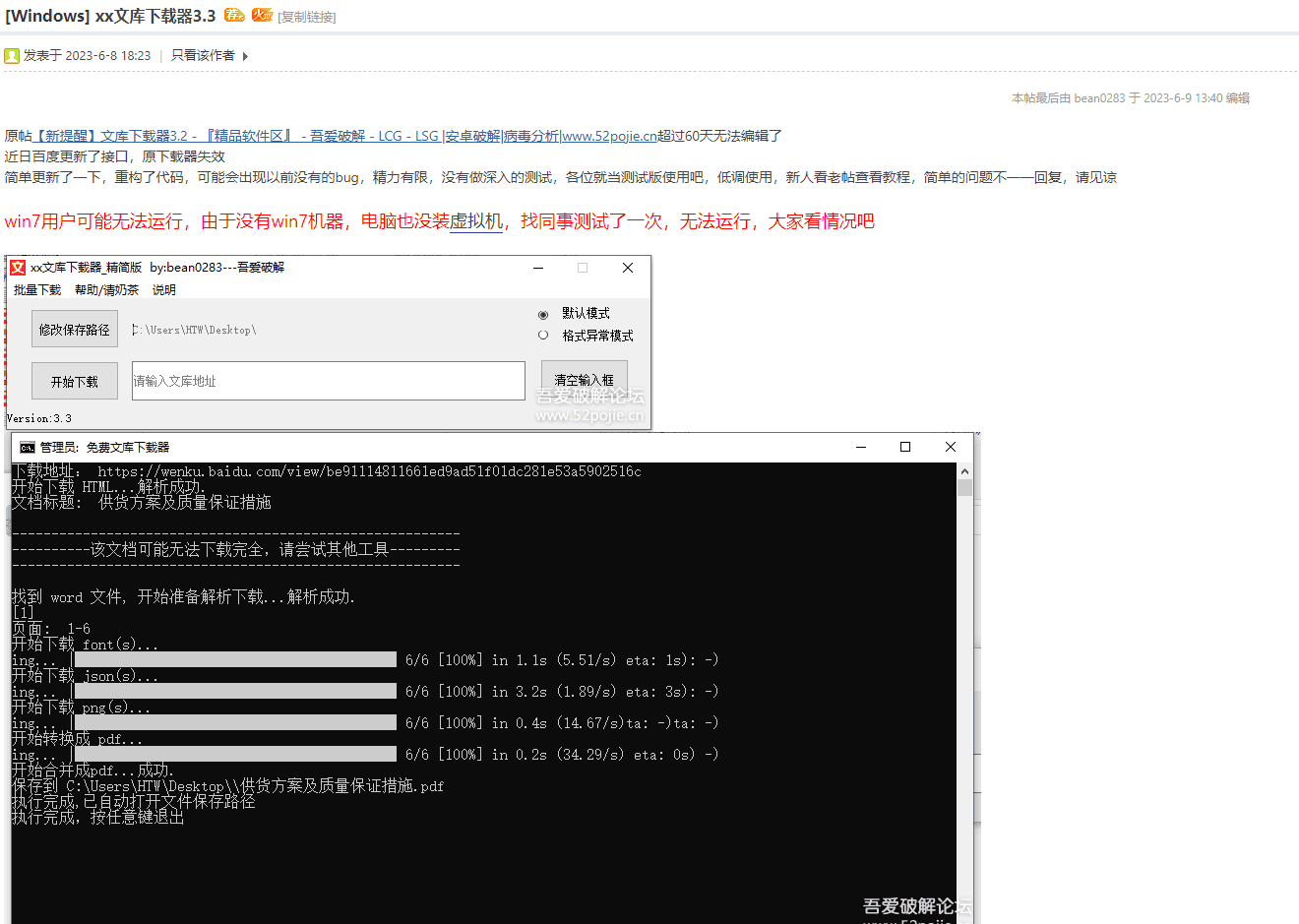Click the downloader window title xx文库下载器_精简版
Image resolution: width=1299 pixels, height=924 pixels.
tap(157, 268)
